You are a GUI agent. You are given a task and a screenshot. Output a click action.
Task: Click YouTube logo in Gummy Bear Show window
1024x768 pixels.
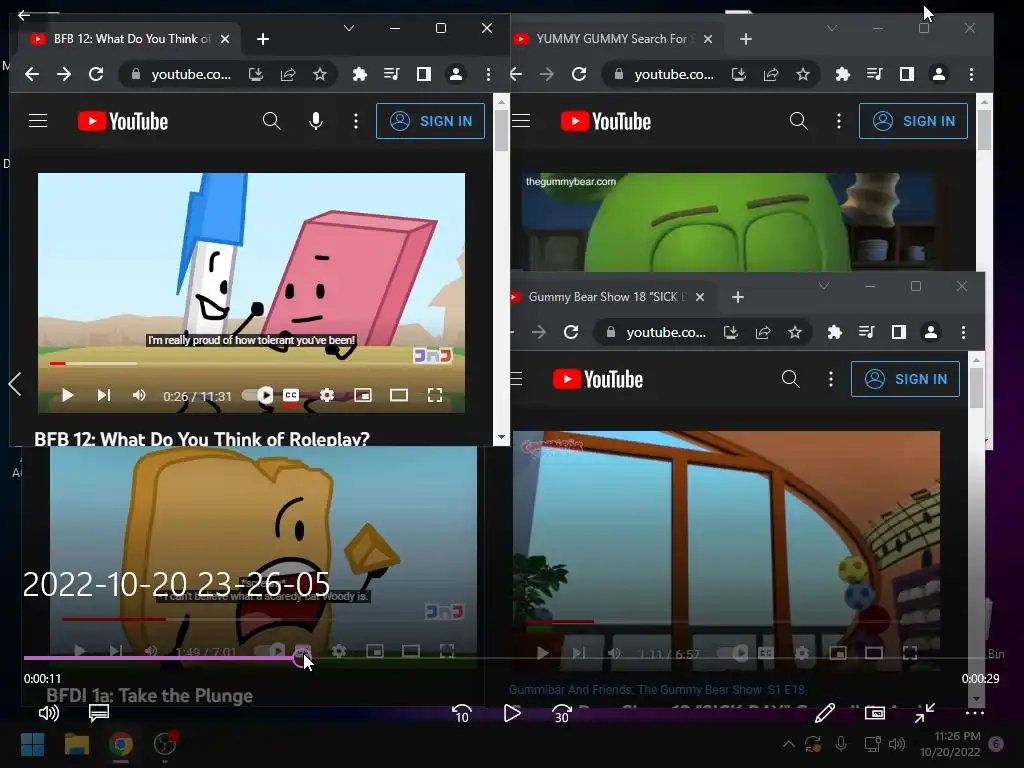598,379
